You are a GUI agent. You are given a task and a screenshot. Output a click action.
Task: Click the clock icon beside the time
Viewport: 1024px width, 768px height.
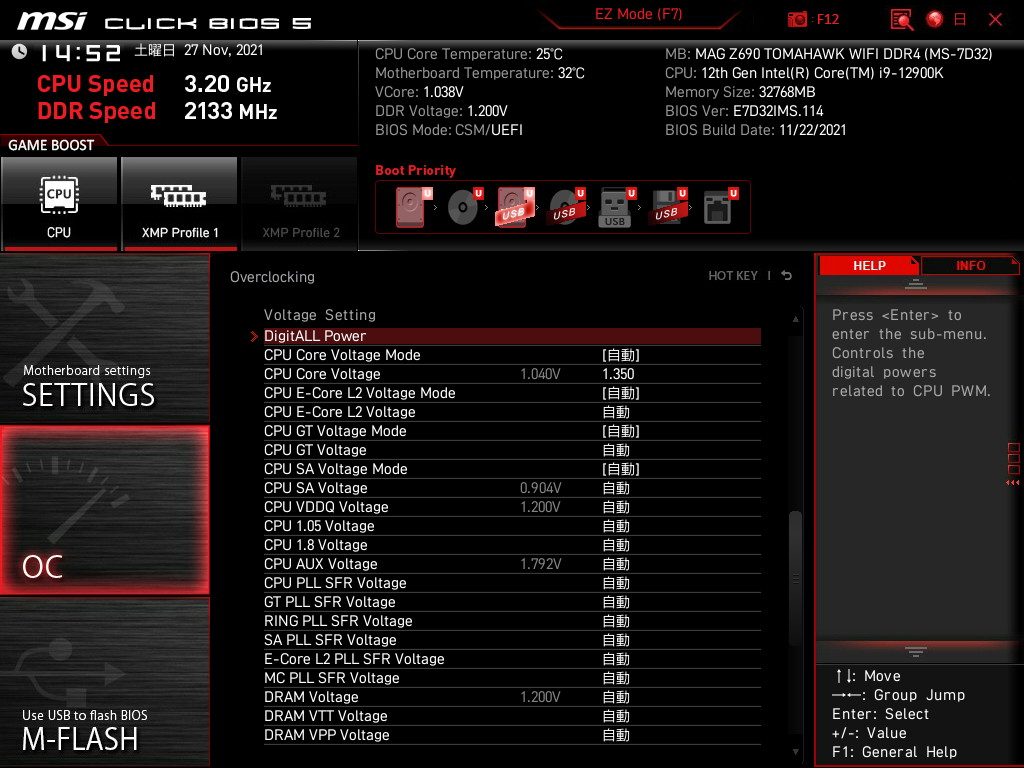[20, 51]
